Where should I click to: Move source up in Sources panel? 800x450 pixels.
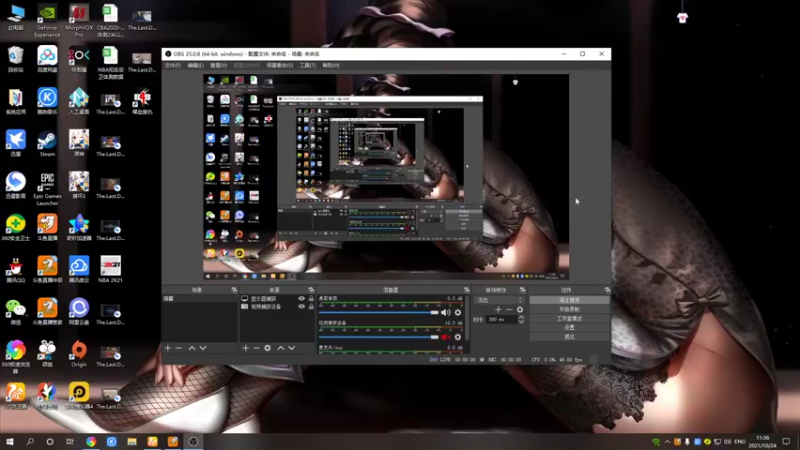[x=281, y=348]
